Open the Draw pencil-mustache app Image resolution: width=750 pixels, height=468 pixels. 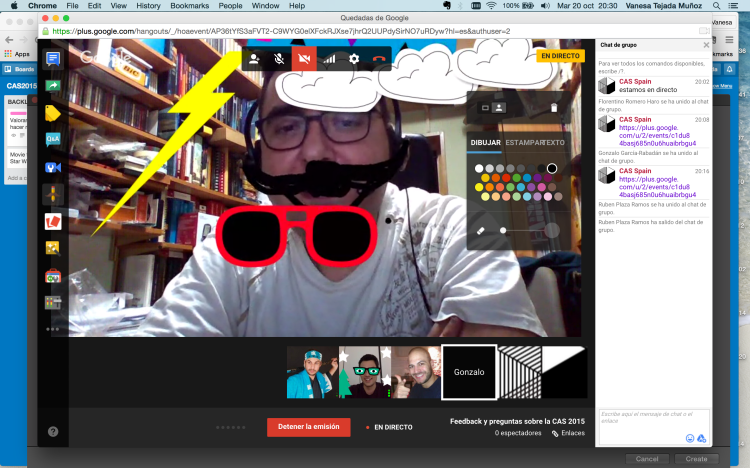[x=53, y=194]
